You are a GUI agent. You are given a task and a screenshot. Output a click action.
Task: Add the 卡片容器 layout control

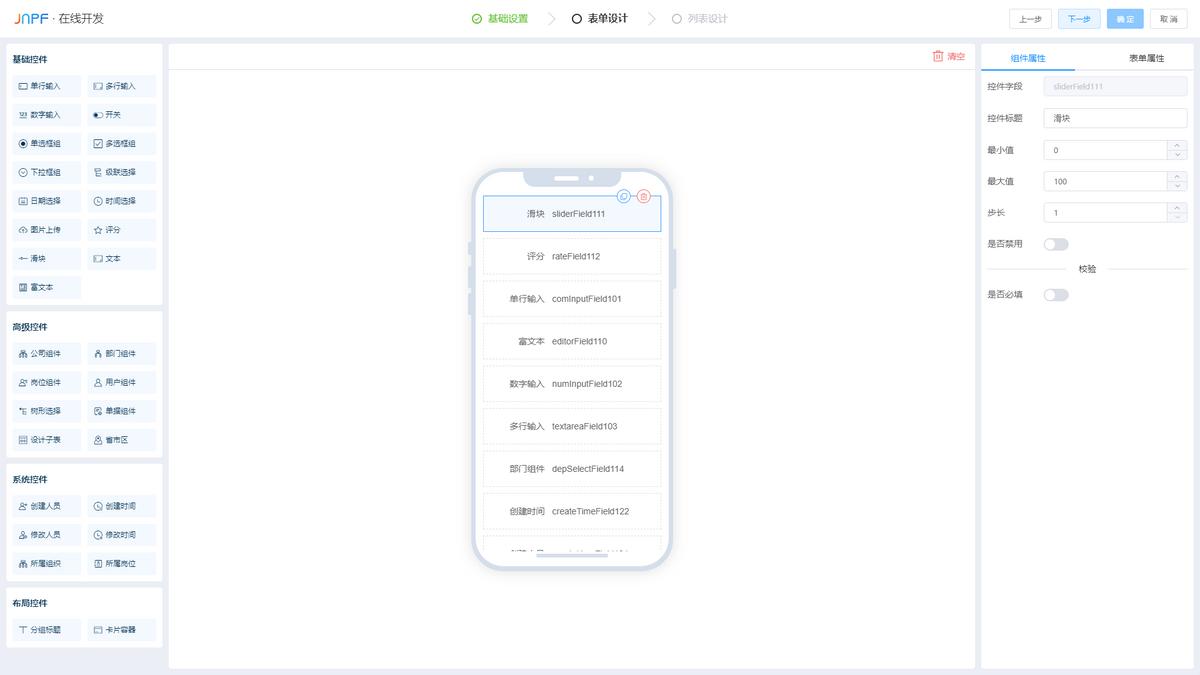tap(122, 630)
